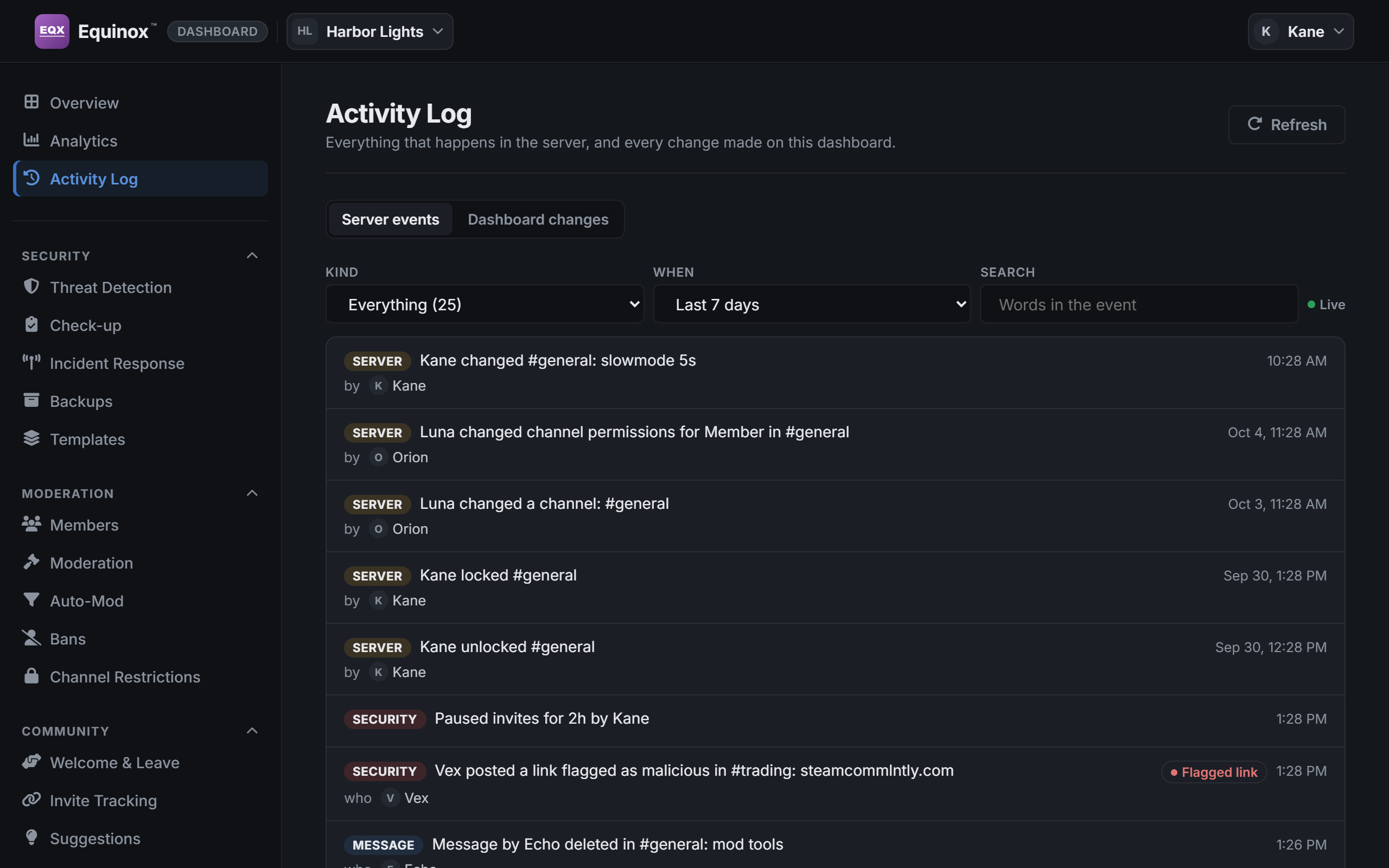Open Threat Detection in the sidebar
Screen dimensions: 1389x868
click(141, 287)
